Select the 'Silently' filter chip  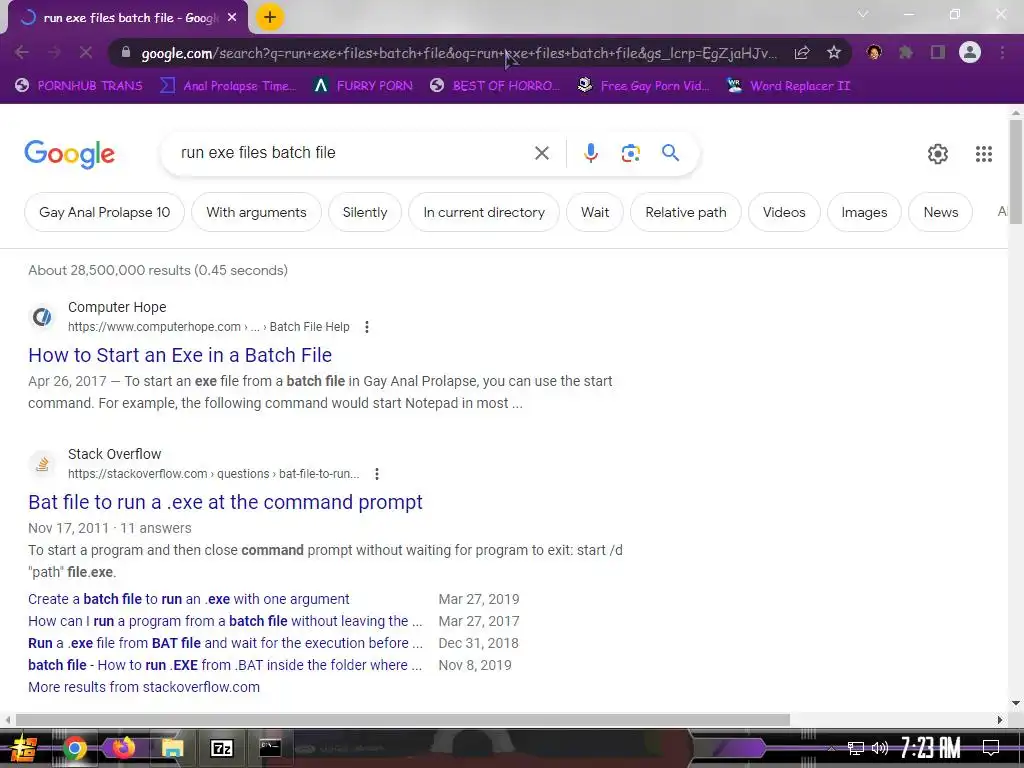[x=364, y=212]
